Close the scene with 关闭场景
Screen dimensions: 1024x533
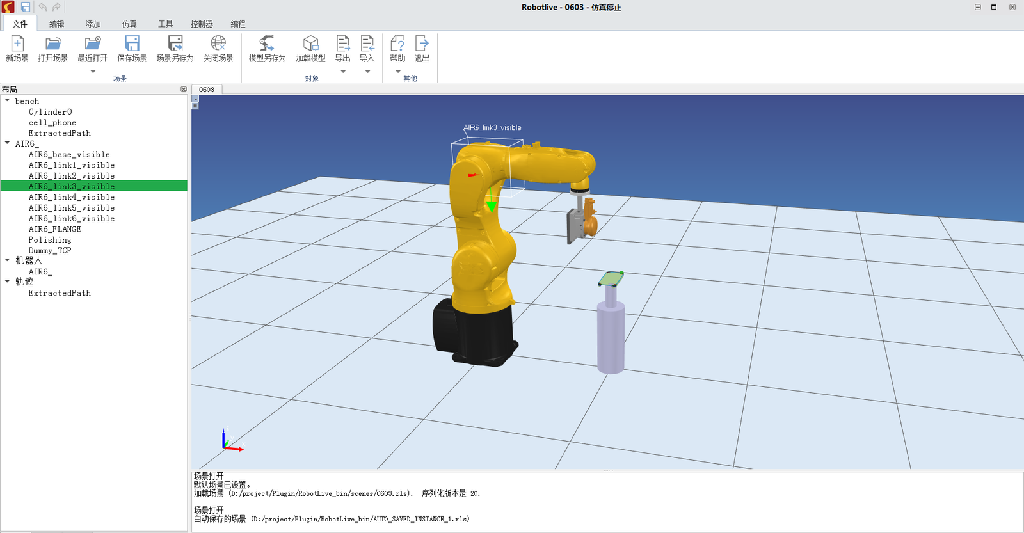point(218,46)
